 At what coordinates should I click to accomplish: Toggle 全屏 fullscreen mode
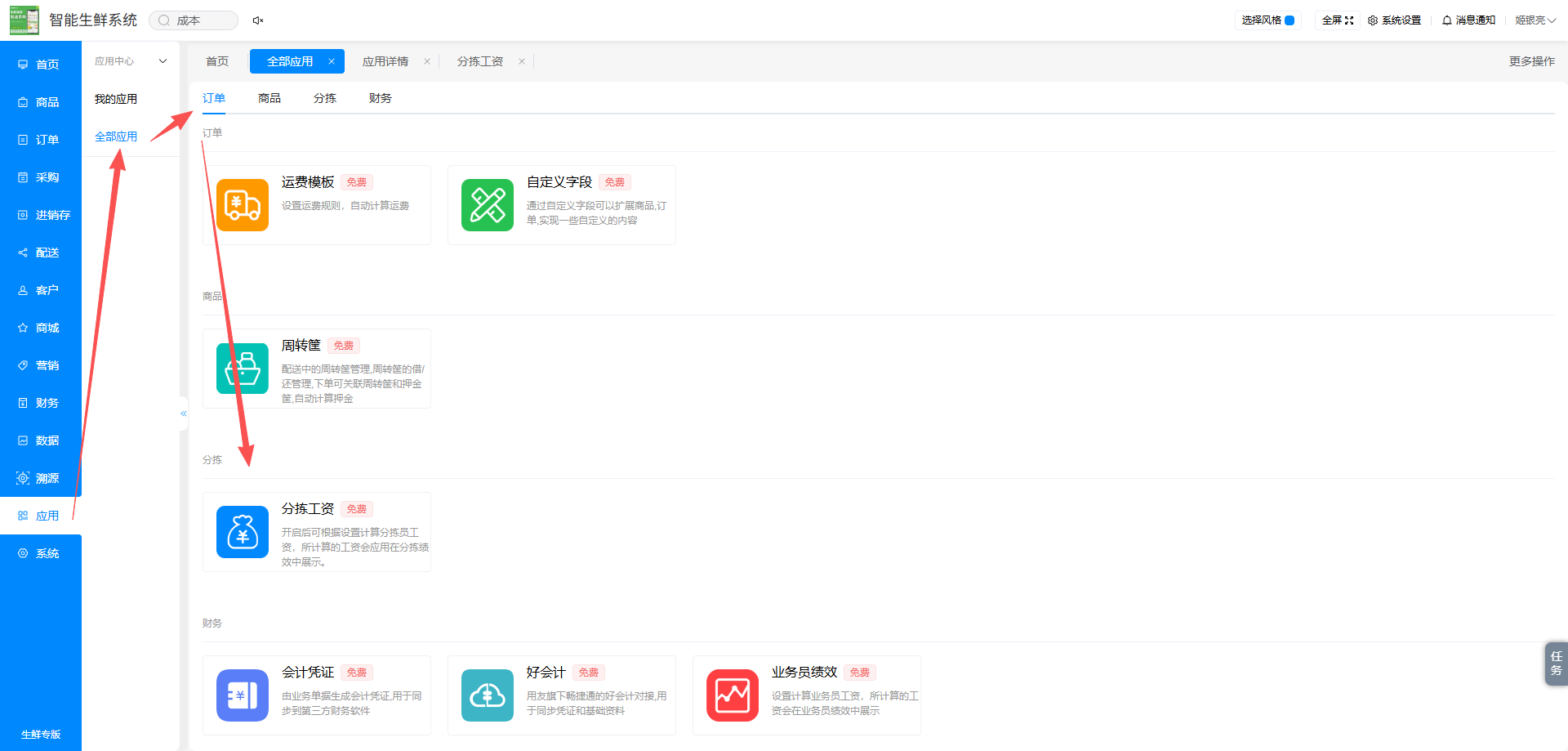point(1338,20)
